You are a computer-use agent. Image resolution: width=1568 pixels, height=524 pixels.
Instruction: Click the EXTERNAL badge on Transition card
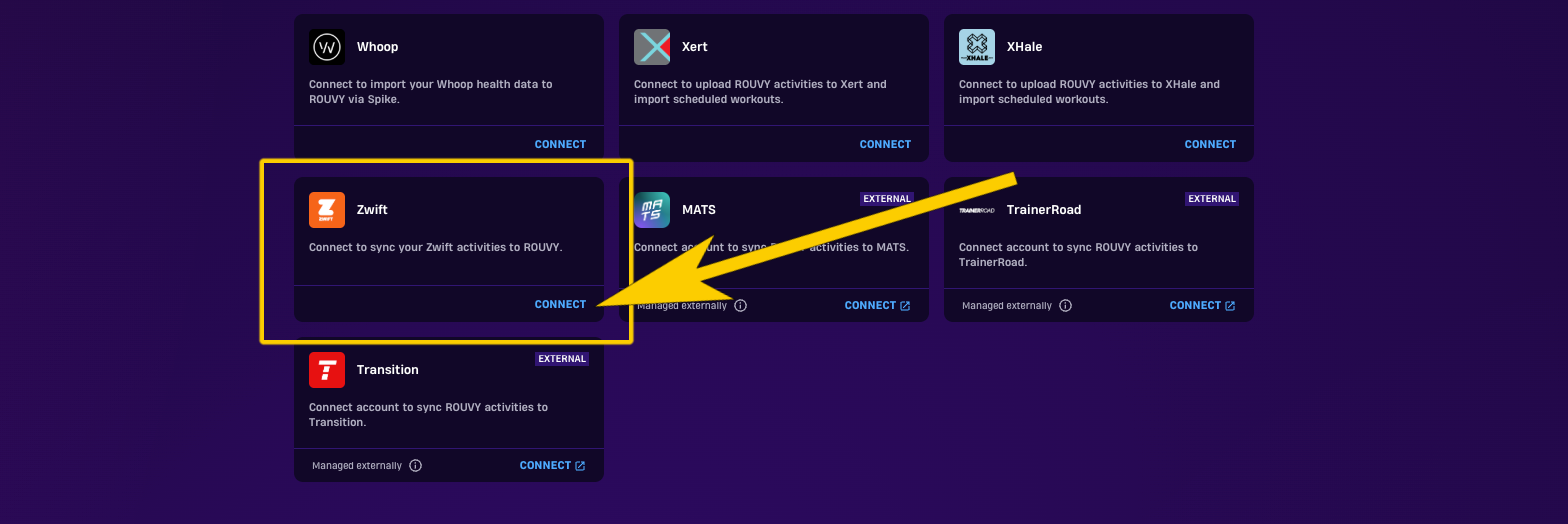(x=562, y=358)
